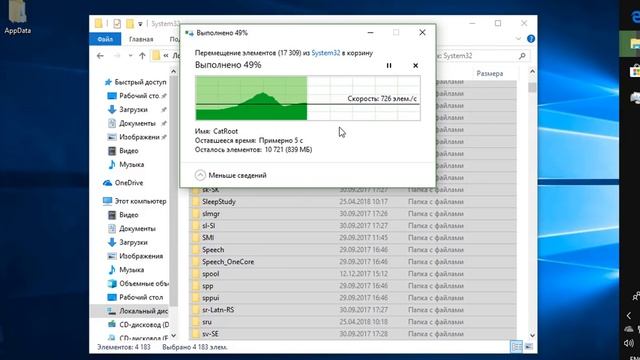Open Видео under quick access

(x=124, y=151)
